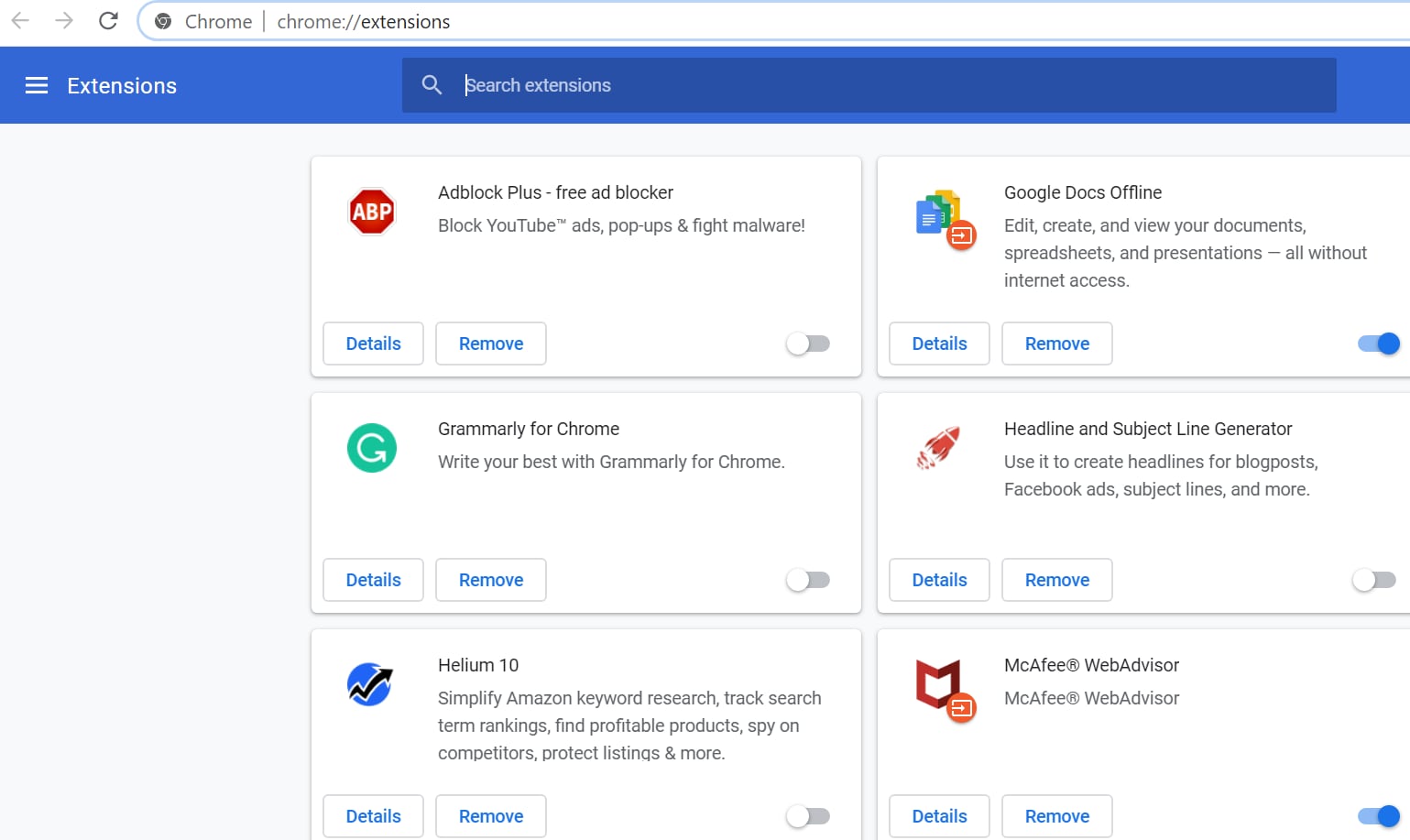The width and height of the screenshot is (1410, 840).
Task: Click 'Simplify Amazon keyword research' description
Action: pos(629,725)
